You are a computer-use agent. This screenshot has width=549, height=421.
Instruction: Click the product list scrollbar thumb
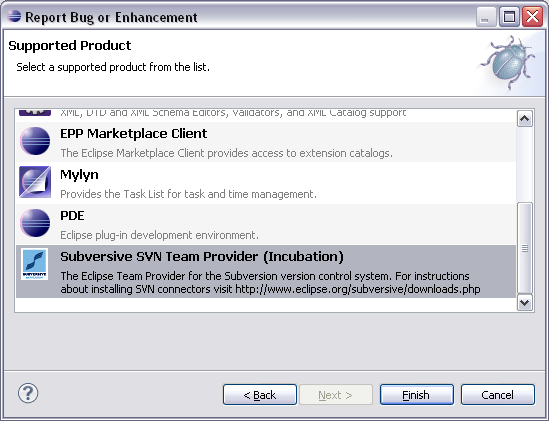[x=524, y=248]
